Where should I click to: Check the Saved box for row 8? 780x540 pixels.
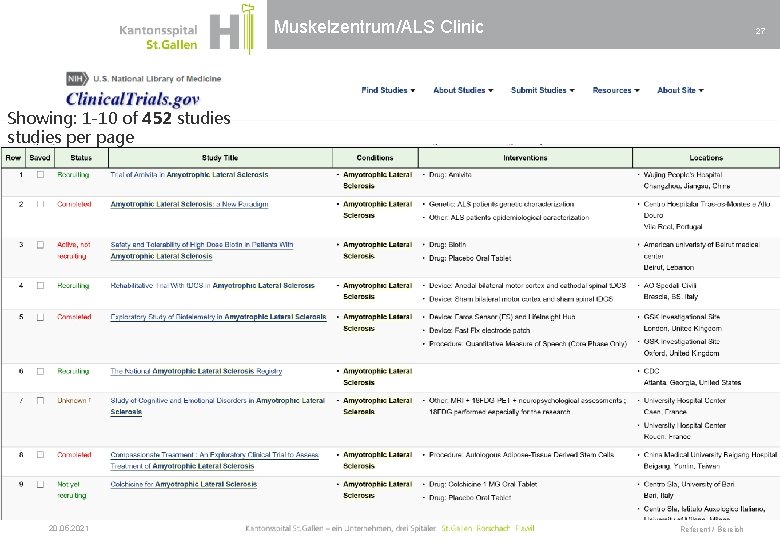pyautogui.click(x=40, y=455)
